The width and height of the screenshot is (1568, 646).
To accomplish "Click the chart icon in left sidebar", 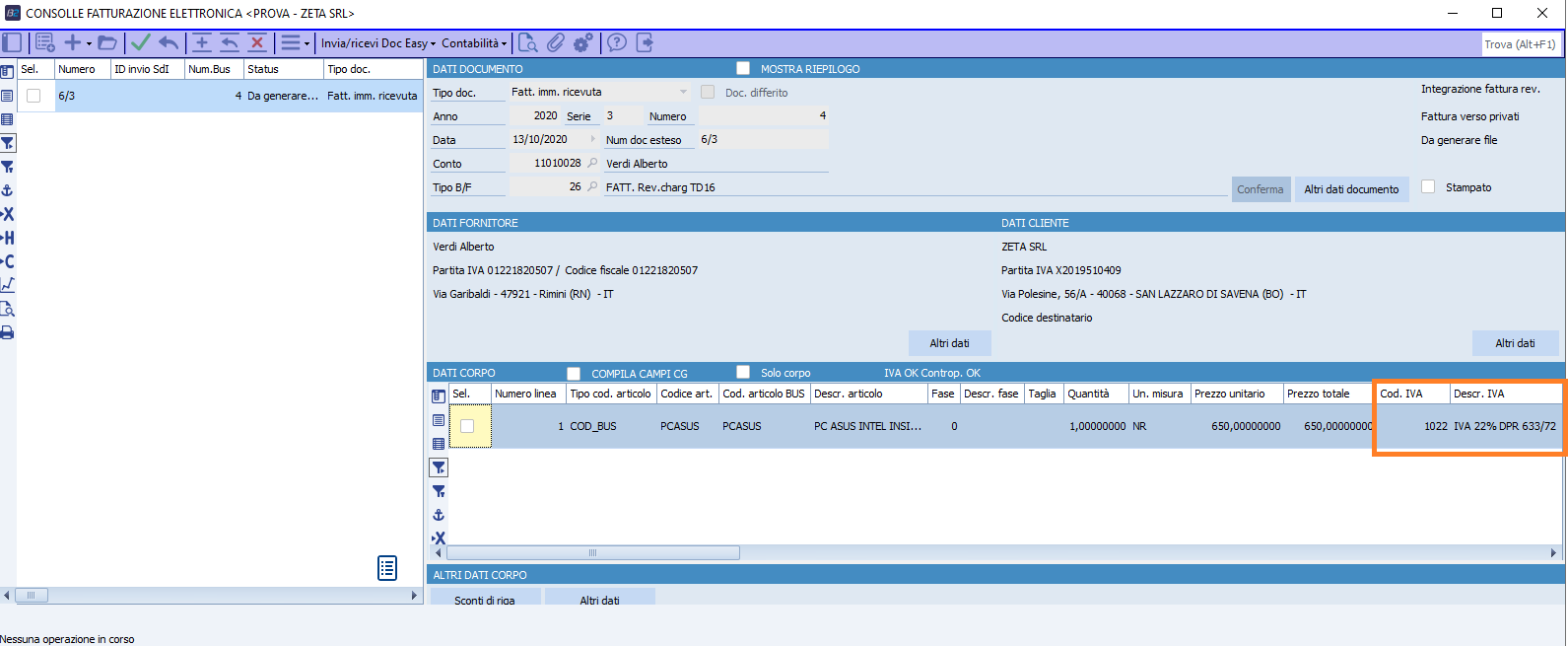I will [x=7, y=285].
